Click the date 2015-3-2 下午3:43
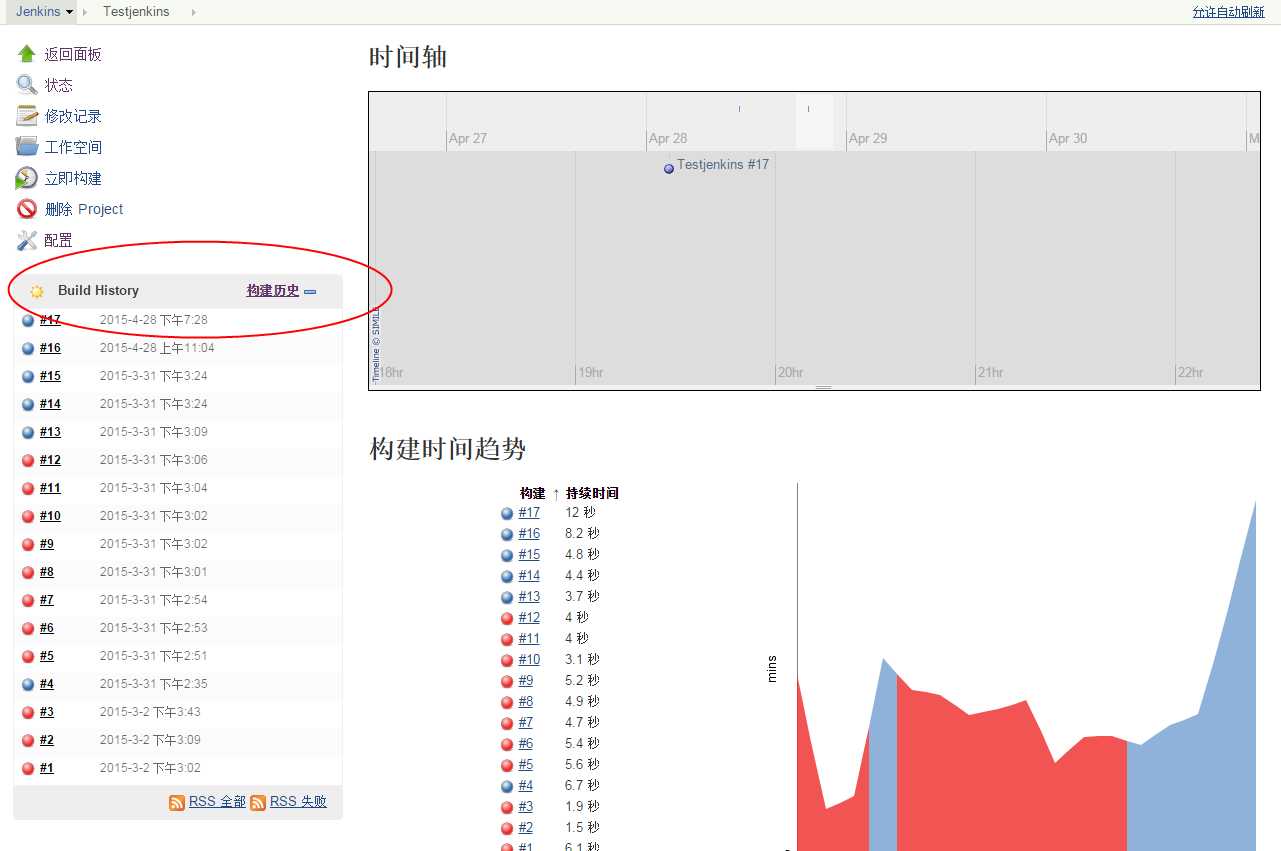The width and height of the screenshot is (1281, 851). (x=150, y=712)
